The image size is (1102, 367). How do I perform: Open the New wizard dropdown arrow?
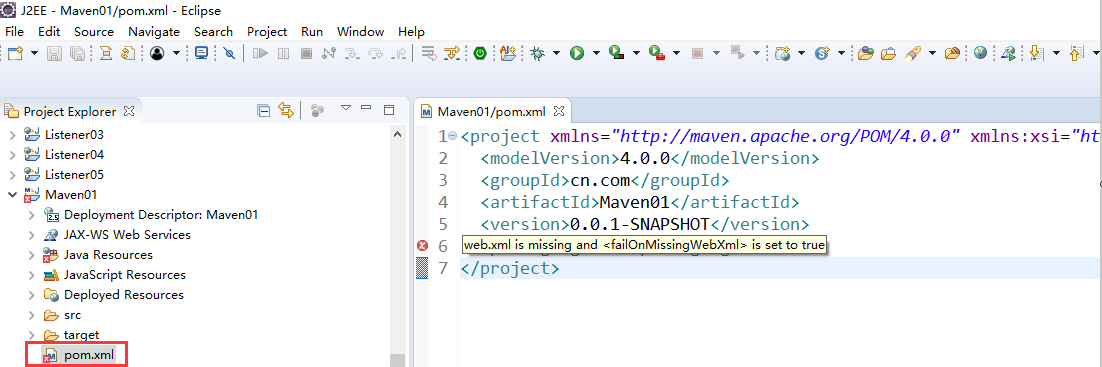click(34, 53)
